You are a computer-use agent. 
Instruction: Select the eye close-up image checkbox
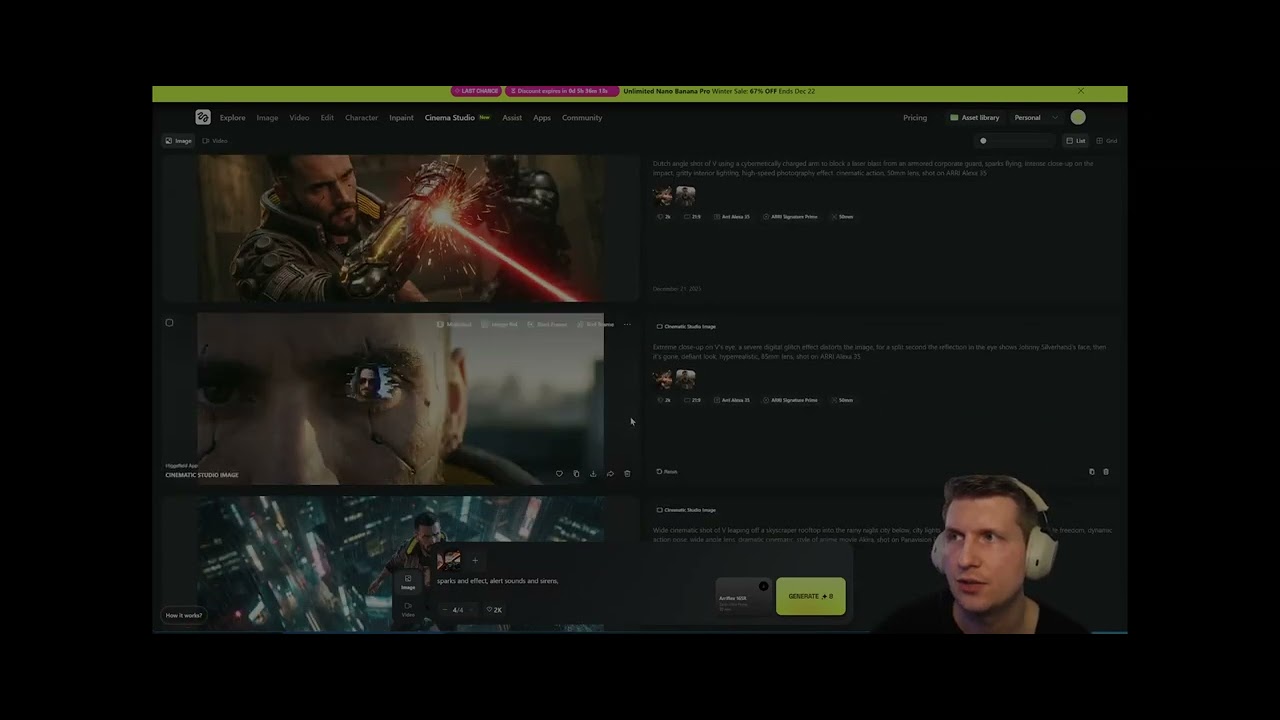tap(169, 323)
